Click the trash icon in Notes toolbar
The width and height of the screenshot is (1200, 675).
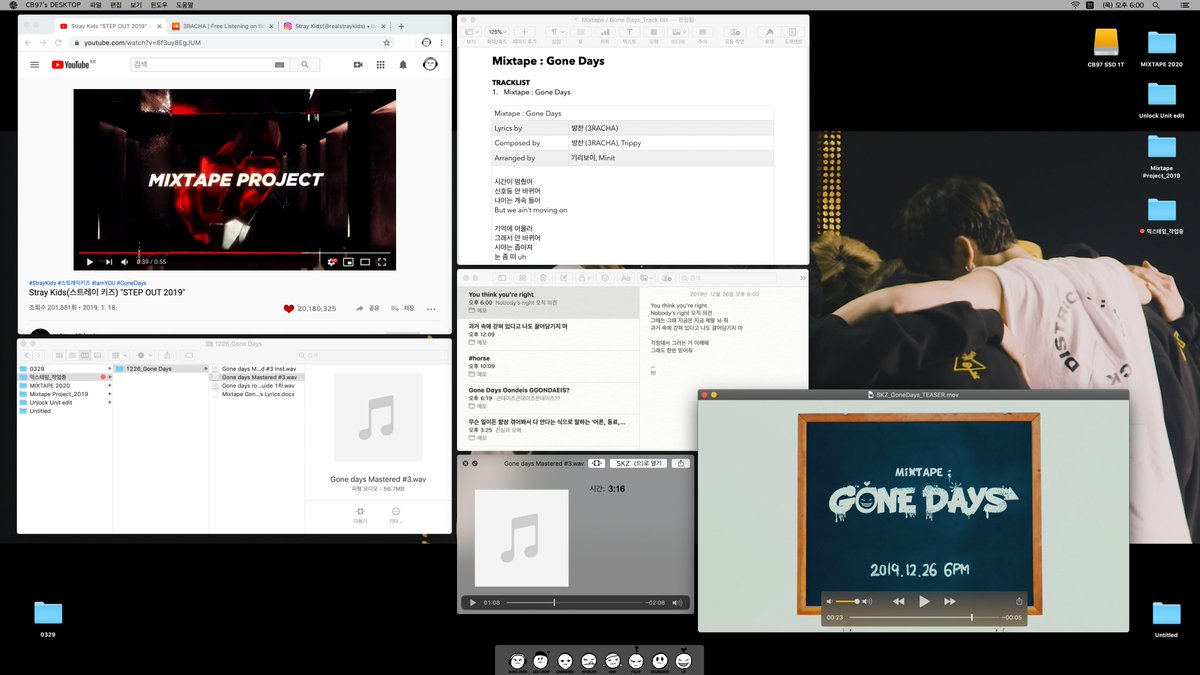(542, 277)
